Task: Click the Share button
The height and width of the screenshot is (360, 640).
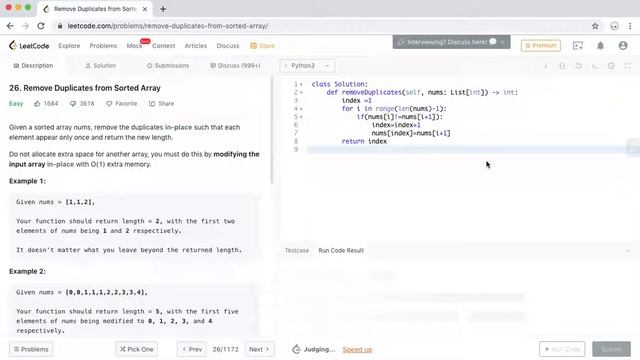Action: [162, 104]
